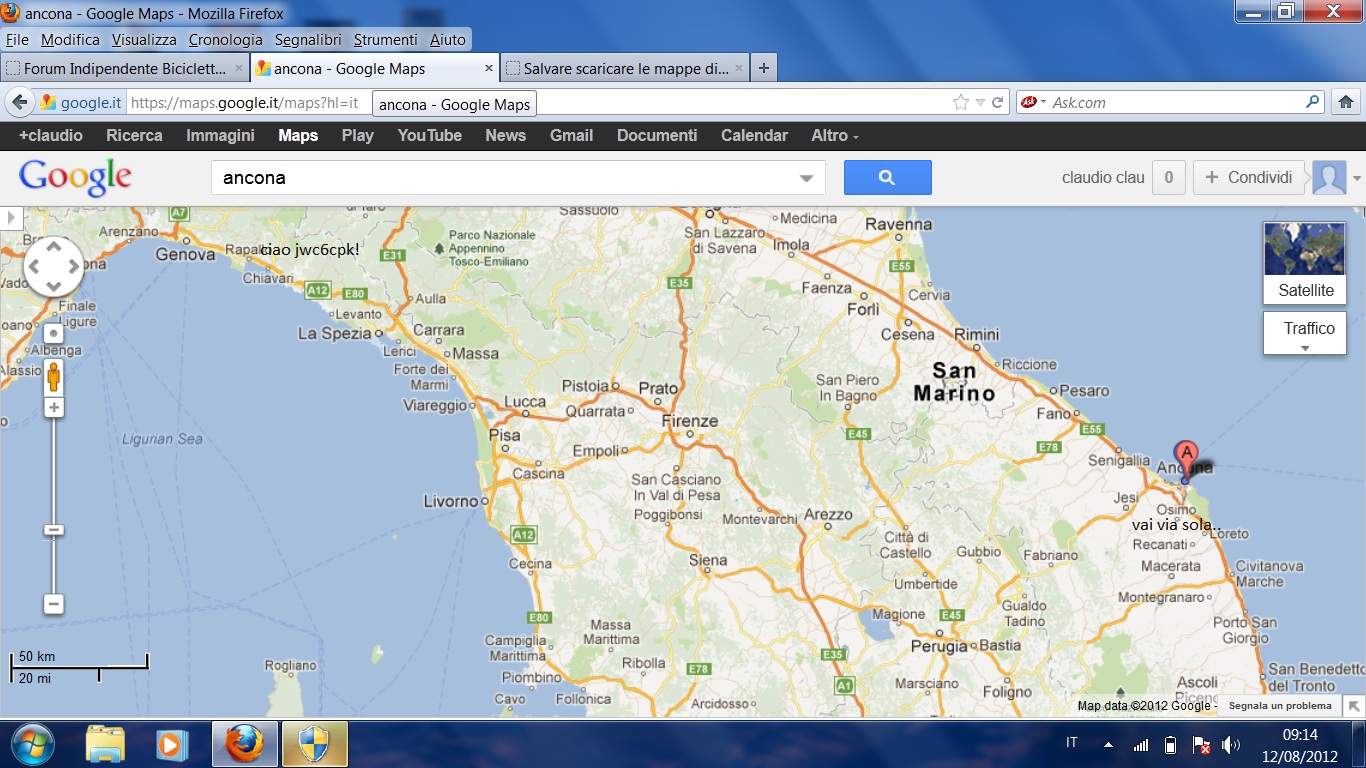Image resolution: width=1366 pixels, height=768 pixels.
Task: Switch to Salvare scaricare le mappe tab
Action: click(624, 68)
